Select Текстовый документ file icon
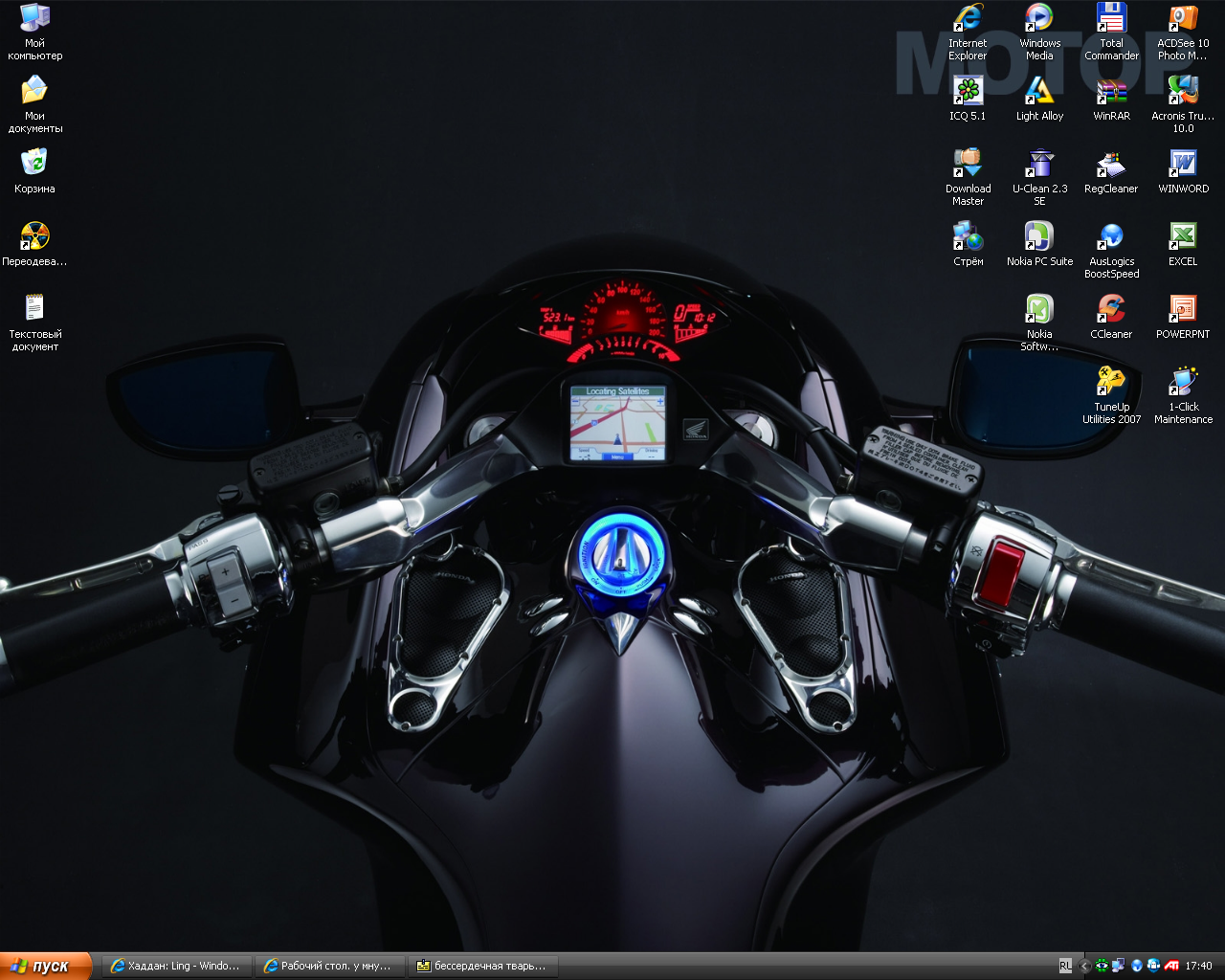1225x980 pixels. point(34,309)
